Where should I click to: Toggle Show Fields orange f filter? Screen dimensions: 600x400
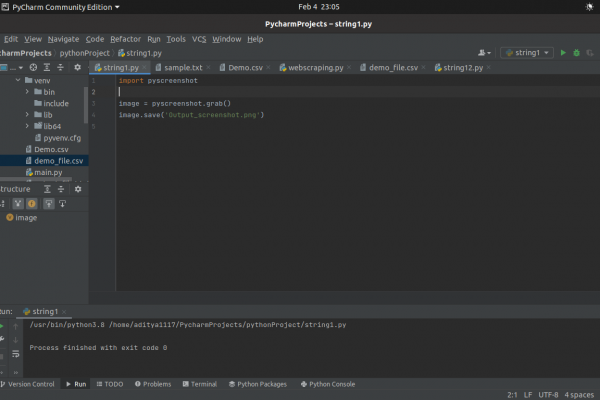pos(32,204)
